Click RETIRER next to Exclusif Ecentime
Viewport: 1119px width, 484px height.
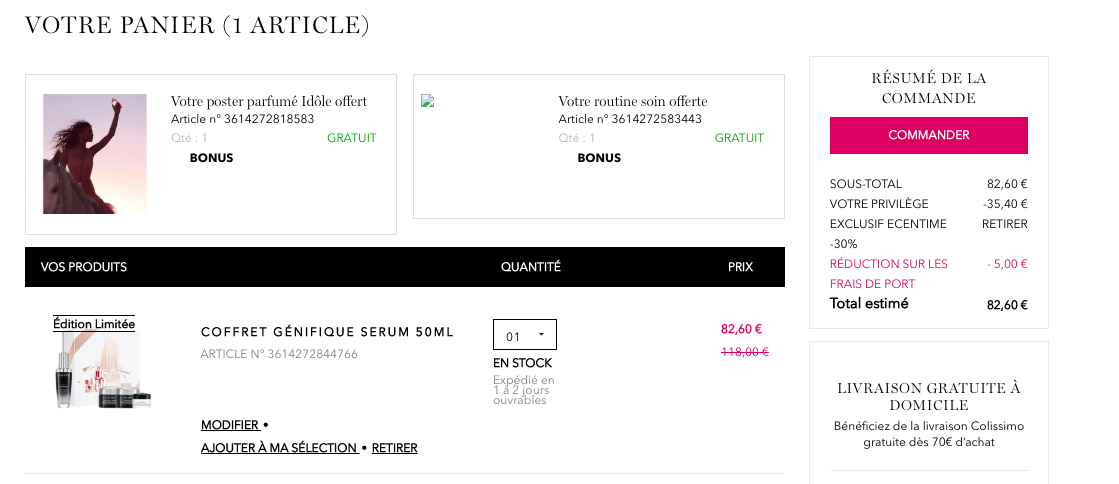[1004, 224]
